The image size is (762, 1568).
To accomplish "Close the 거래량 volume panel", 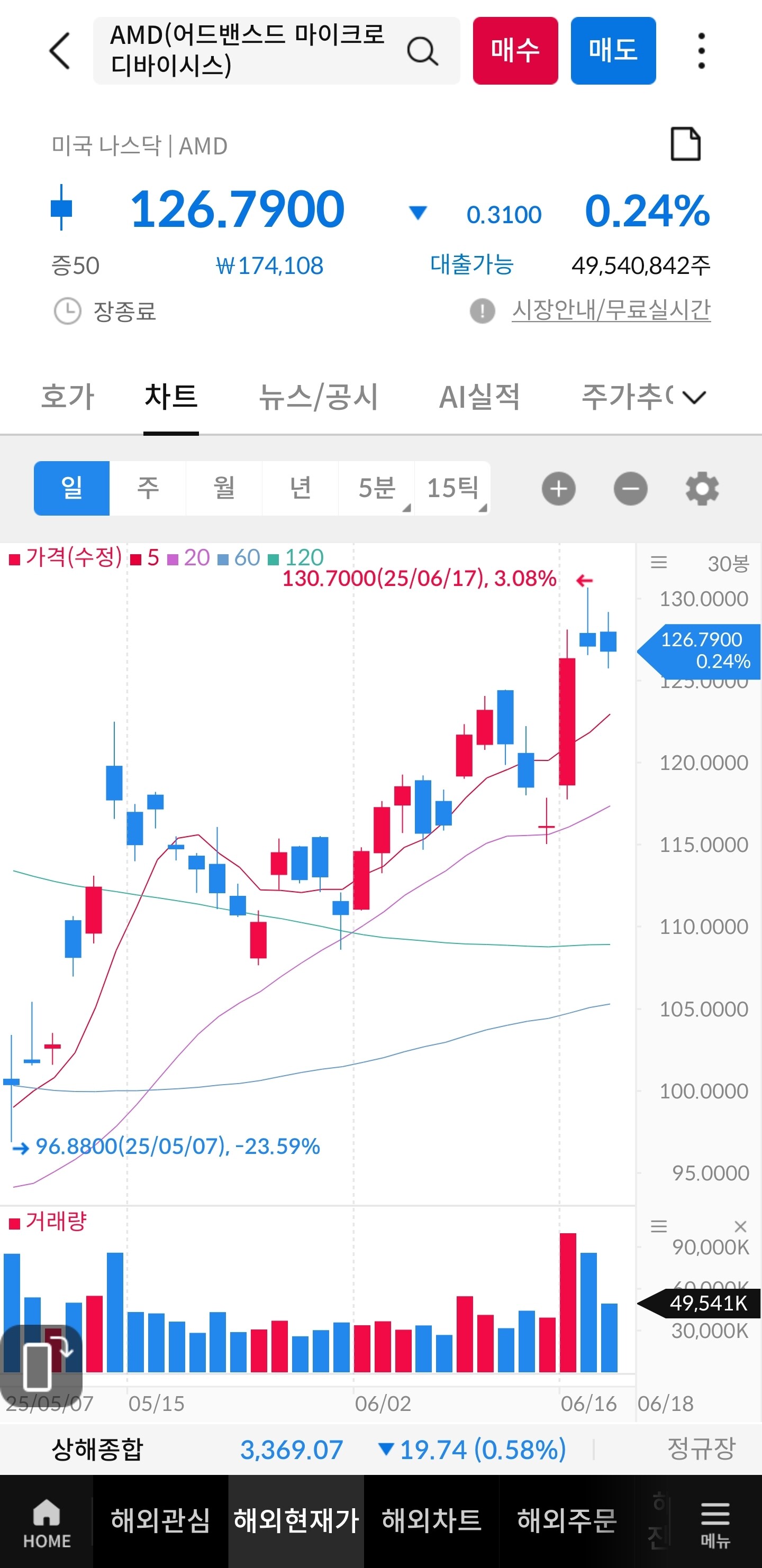I will point(740,1226).
